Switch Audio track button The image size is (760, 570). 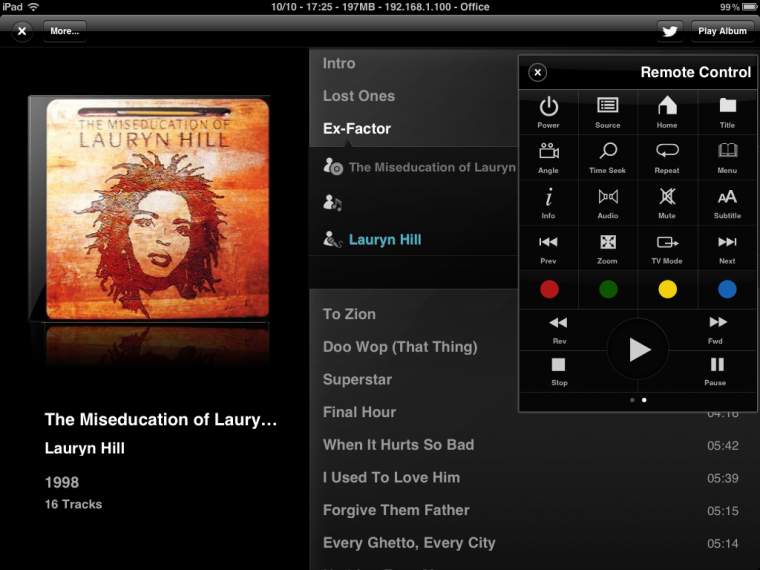[607, 203]
